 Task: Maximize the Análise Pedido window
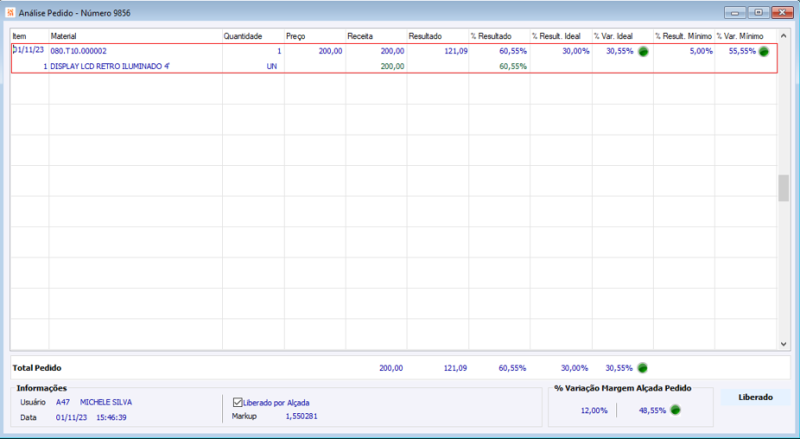pyautogui.click(x=759, y=13)
